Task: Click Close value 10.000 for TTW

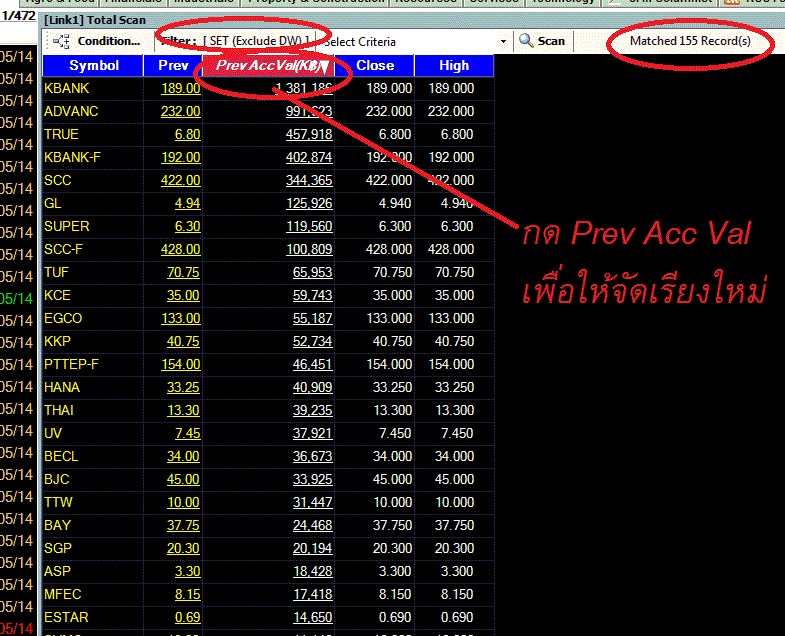Action: (392, 503)
